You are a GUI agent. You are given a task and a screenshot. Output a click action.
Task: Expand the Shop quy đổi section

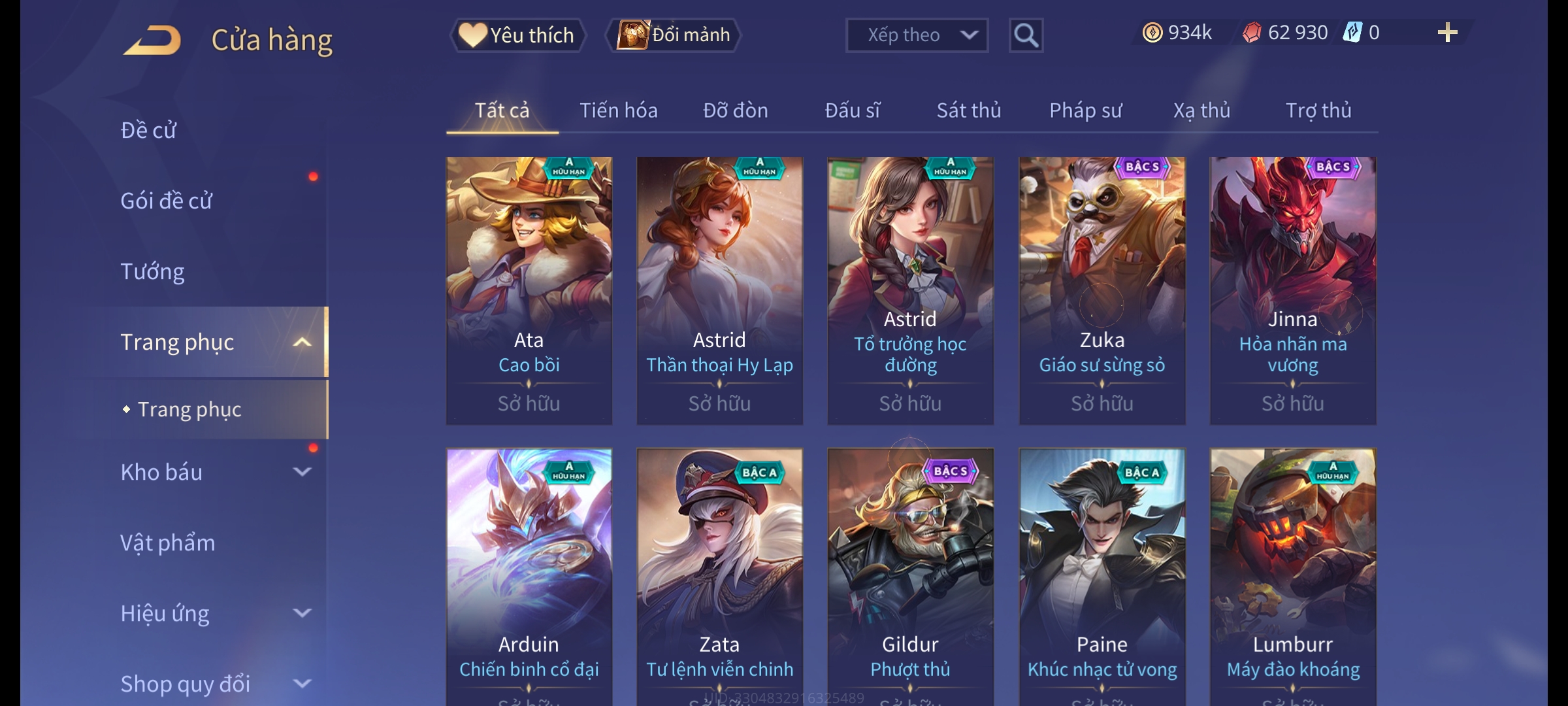coord(302,683)
